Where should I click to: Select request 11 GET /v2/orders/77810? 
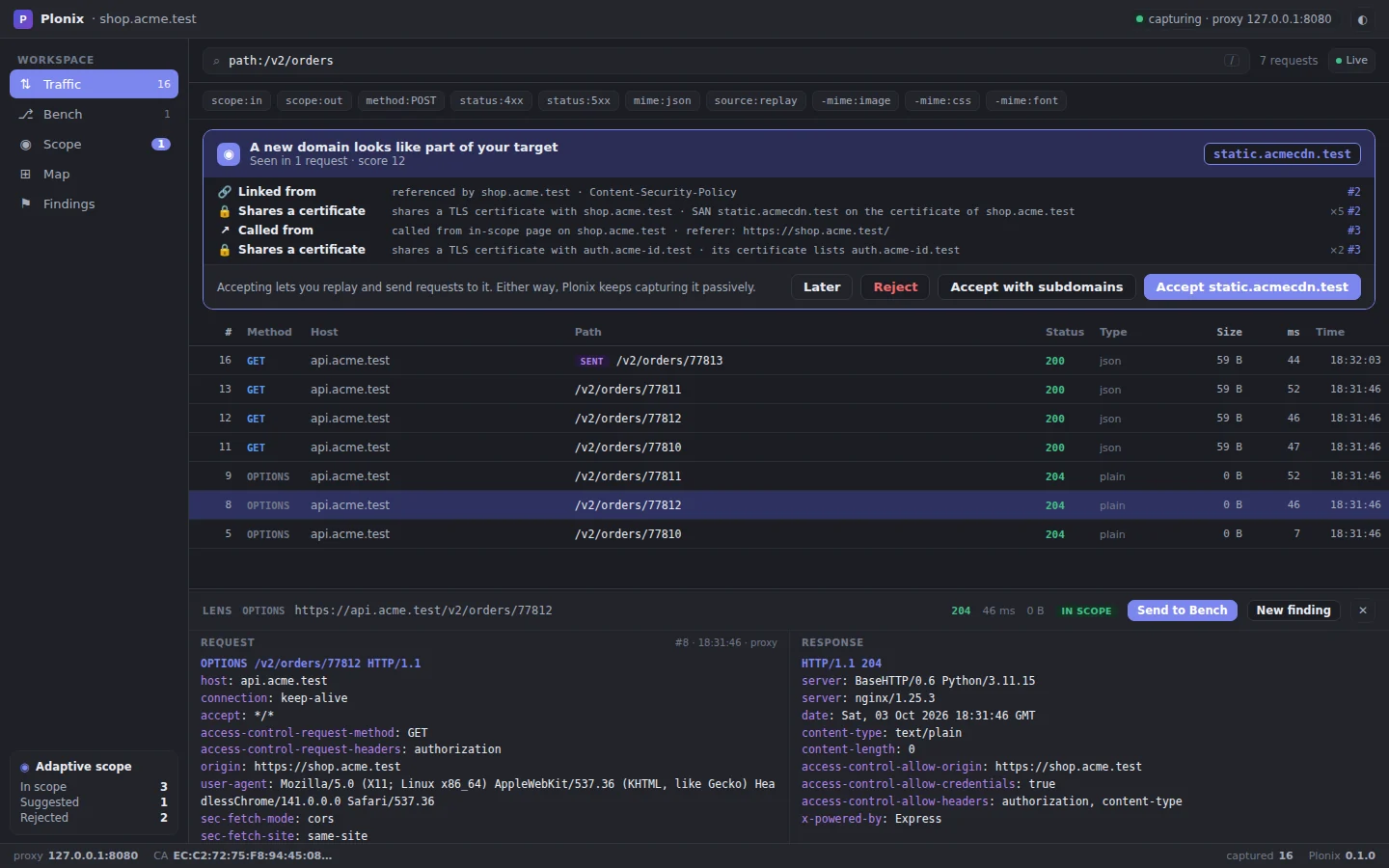789,448
